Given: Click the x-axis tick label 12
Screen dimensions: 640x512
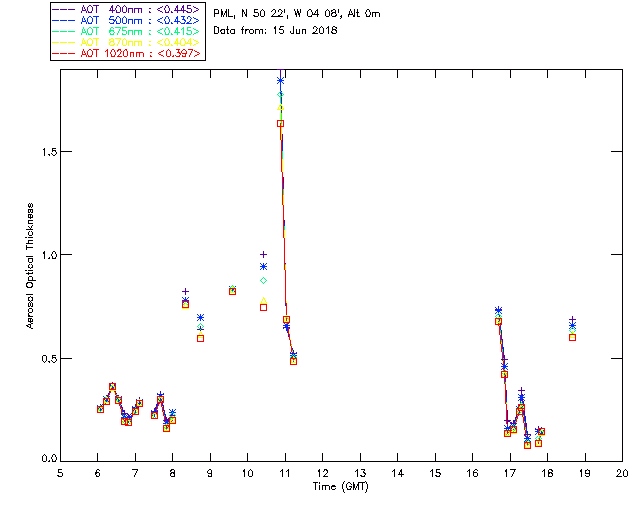Looking at the screenshot, I should 322,473.
